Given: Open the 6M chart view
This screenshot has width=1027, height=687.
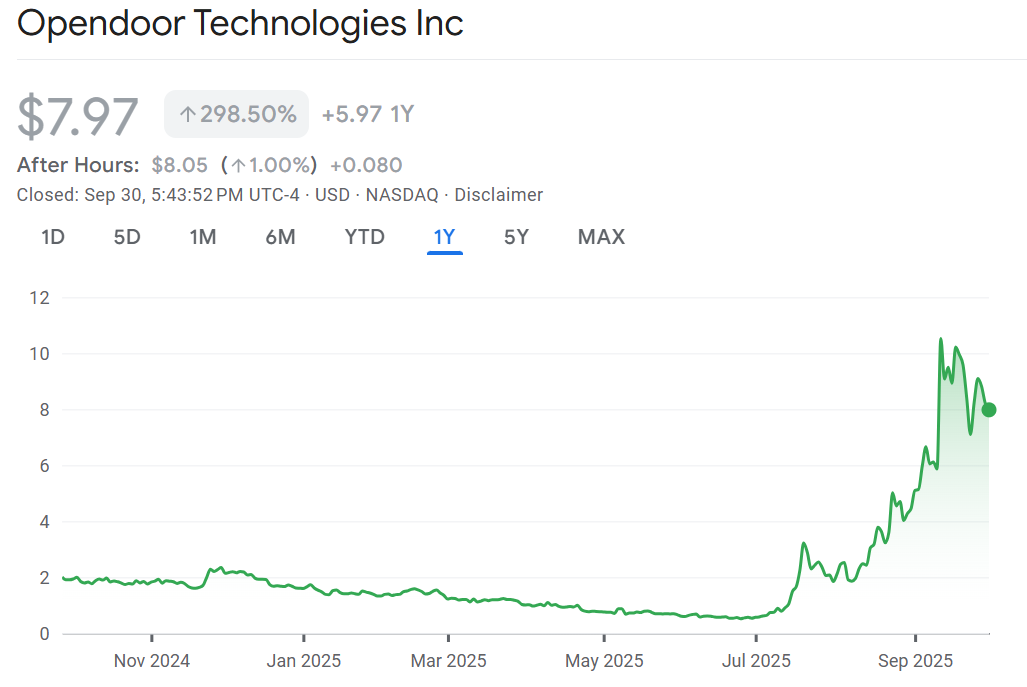Looking at the screenshot, I should tap(281, 237).
